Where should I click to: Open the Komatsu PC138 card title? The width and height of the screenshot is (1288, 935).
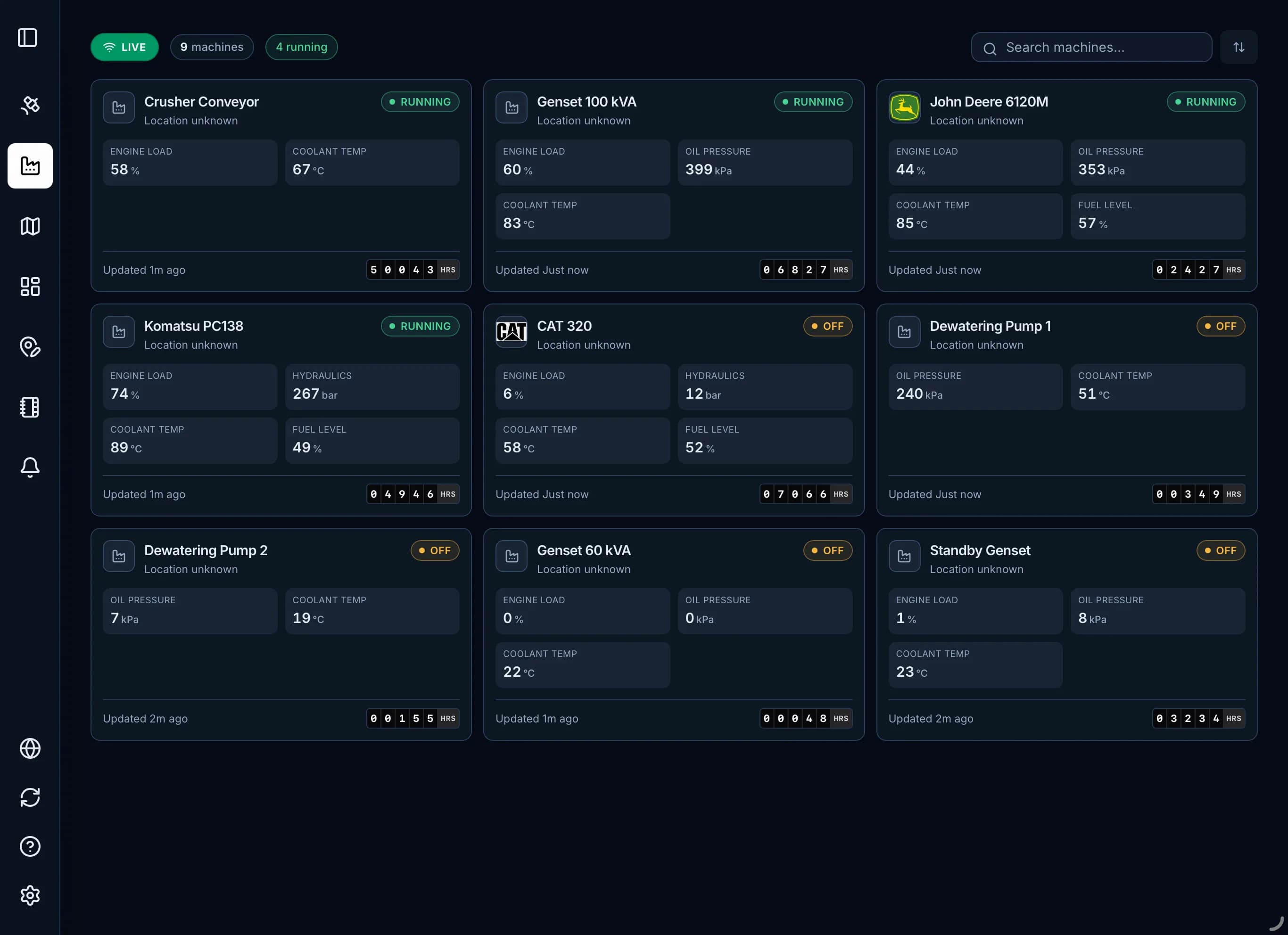(x=194, y=326)
